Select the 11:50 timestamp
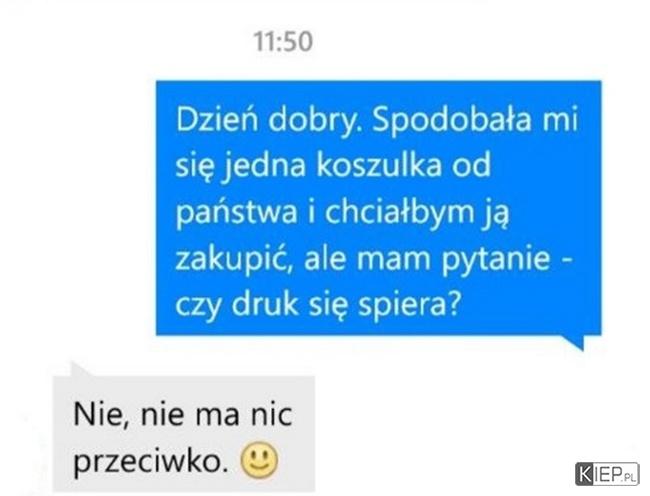The height and width of the screenshot is (496, 650). point(283,41)
